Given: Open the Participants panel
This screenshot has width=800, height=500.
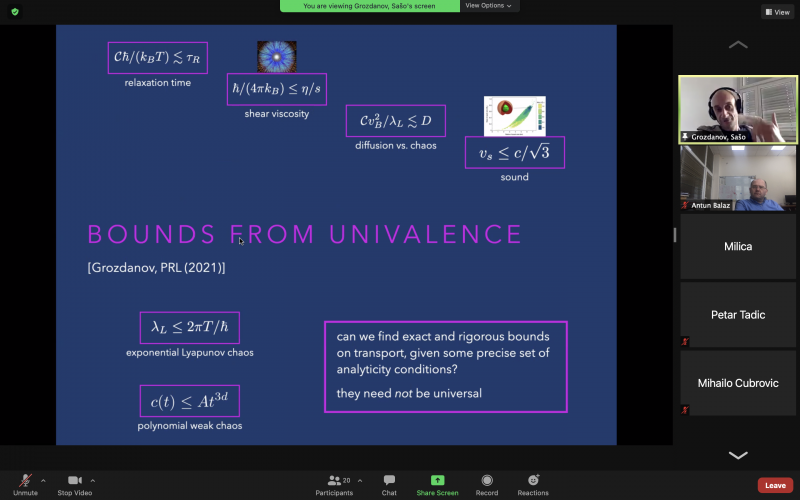Looking at the screenshot, I should coord(334,482).
